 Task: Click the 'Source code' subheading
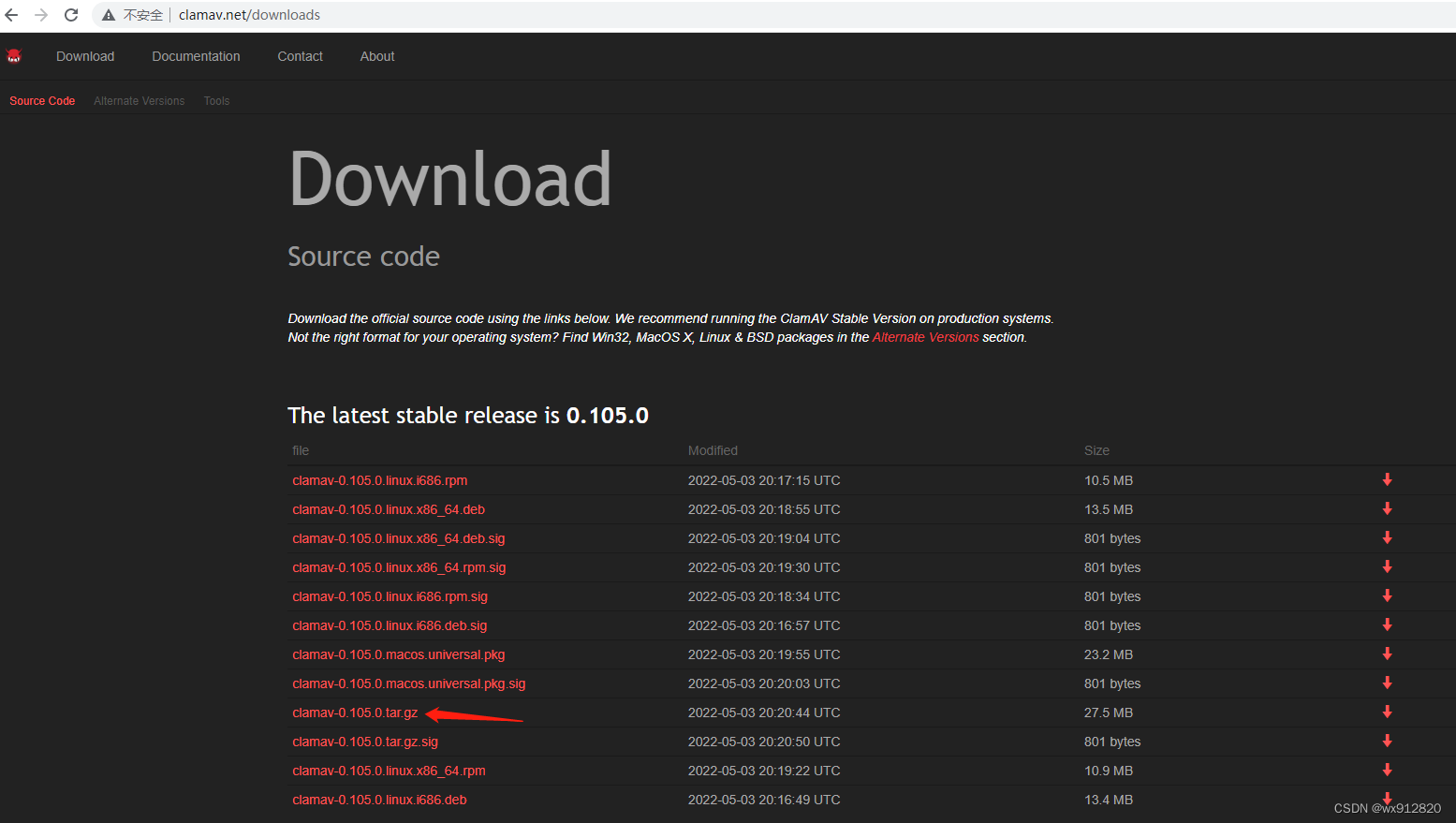coord(363,257)
